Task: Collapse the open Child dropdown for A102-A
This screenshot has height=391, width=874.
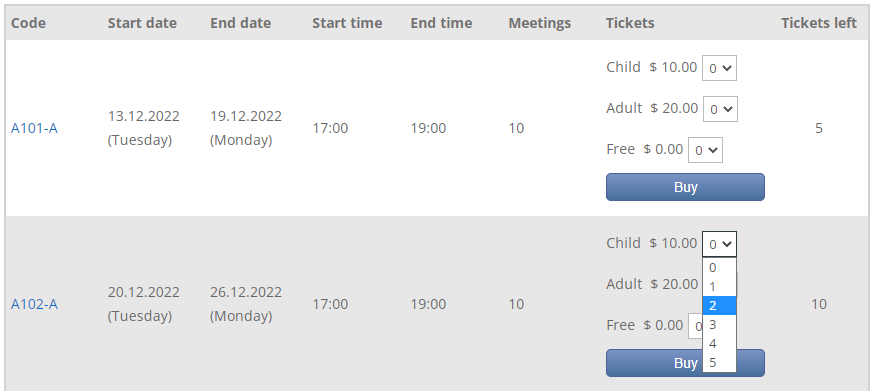Action: point(719,244)
